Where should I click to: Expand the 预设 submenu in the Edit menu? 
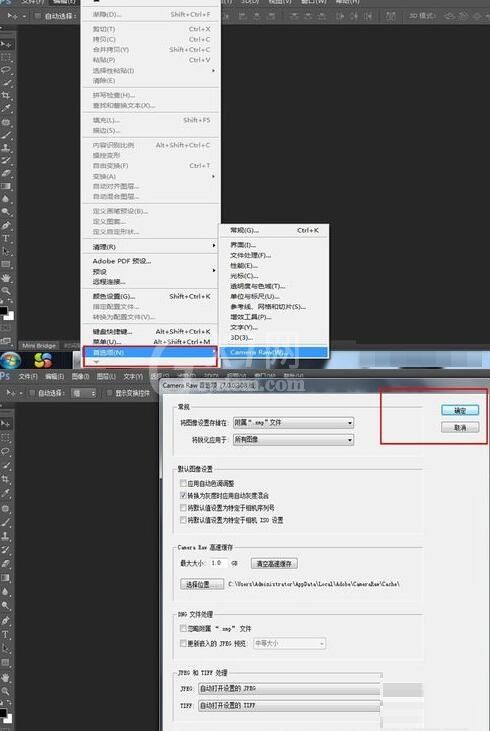tap(151, 271)
